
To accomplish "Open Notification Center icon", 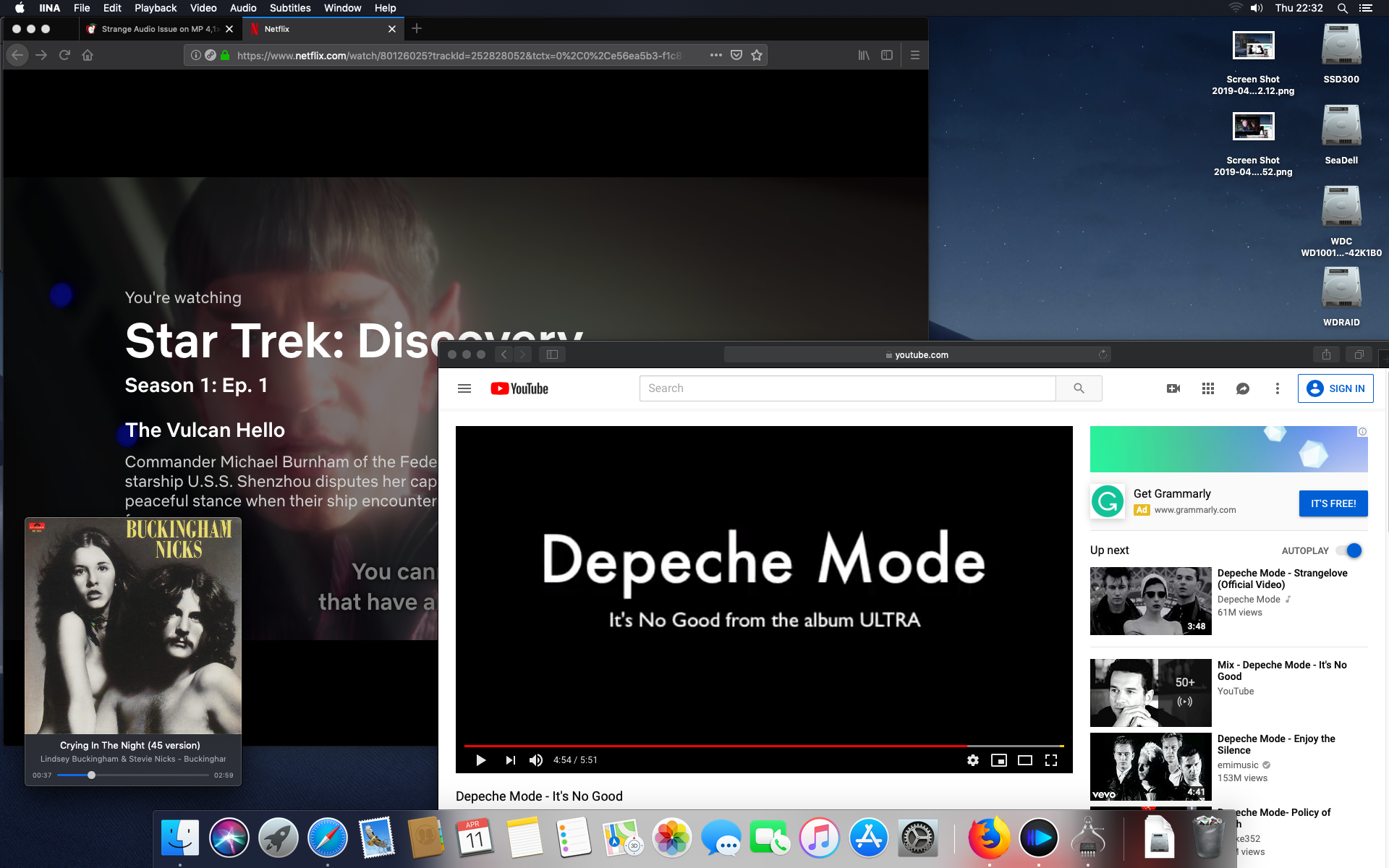I will pyautogui.click(x=1366, y=8).
